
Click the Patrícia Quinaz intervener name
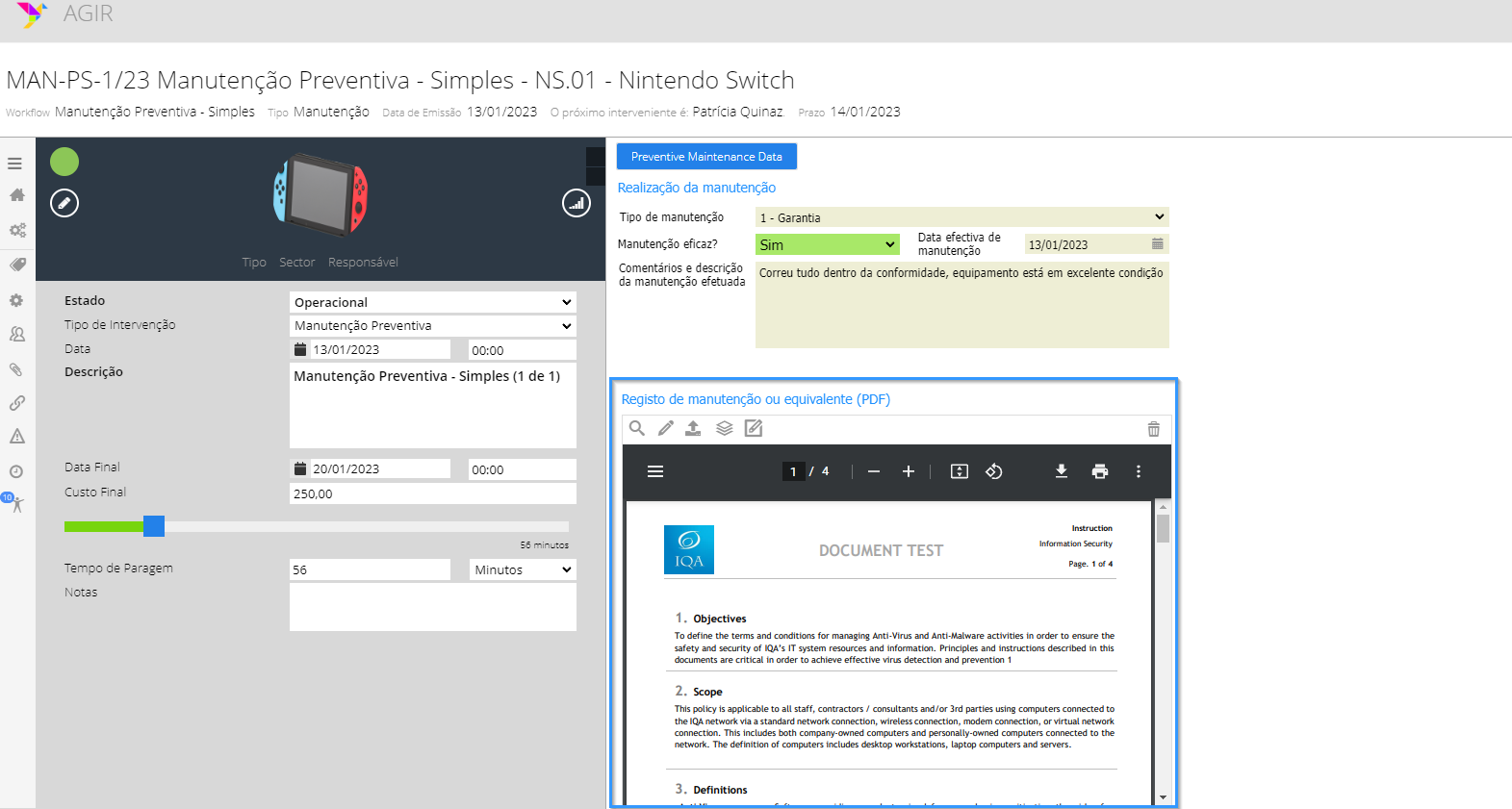[x=738, y=112]
